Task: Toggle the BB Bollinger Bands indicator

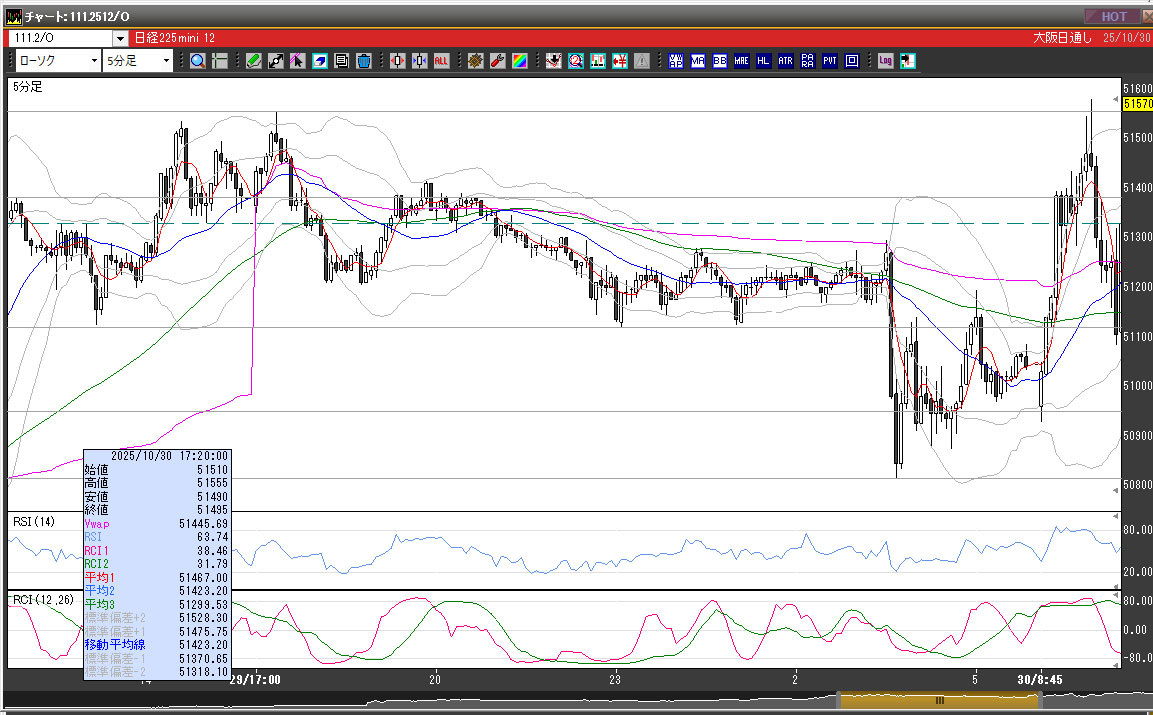Action: click(x=719, y=61)
